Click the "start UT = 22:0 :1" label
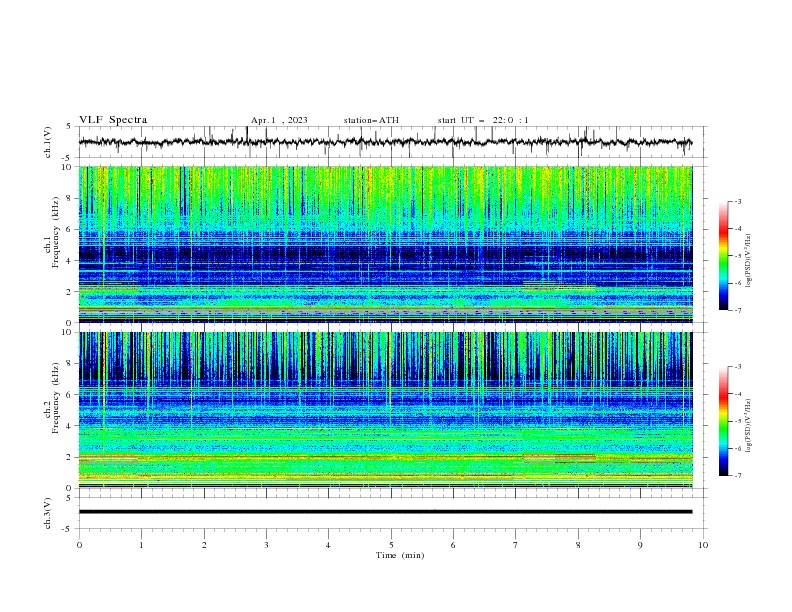This screenshot has height=612, width=792. pyautogui.click(x=483, y=120)
